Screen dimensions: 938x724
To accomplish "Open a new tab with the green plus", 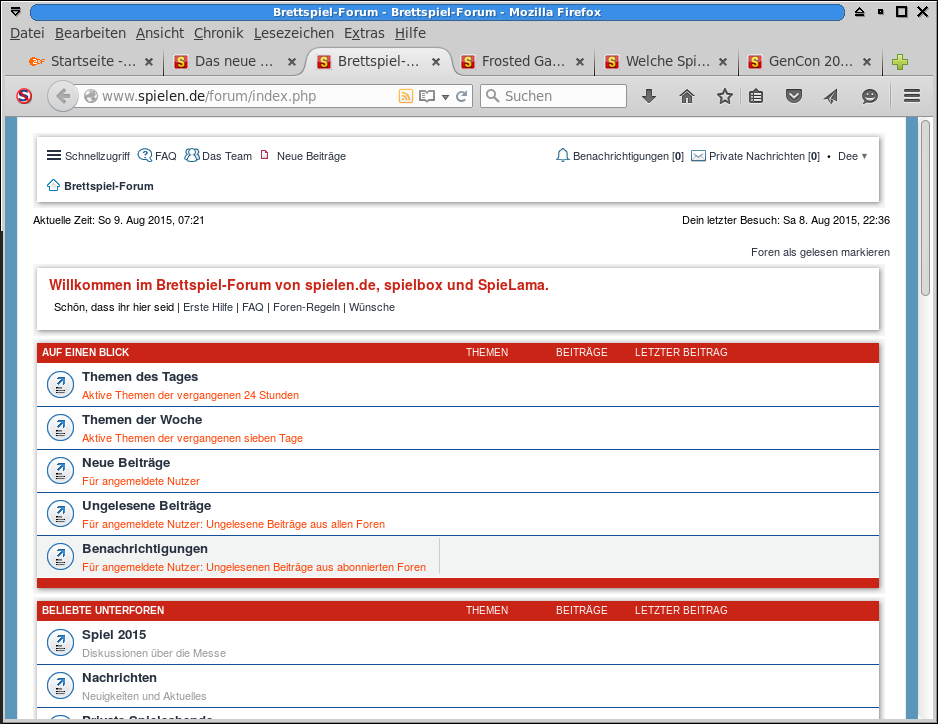I will [900, 62].
